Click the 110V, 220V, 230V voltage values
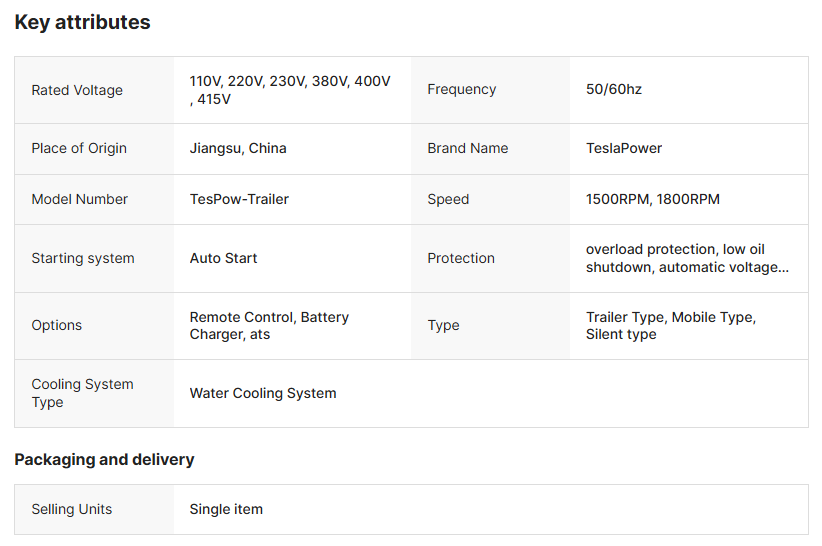Image resolution: width=822 pixels, height=546 pixels. click(290, 90)
